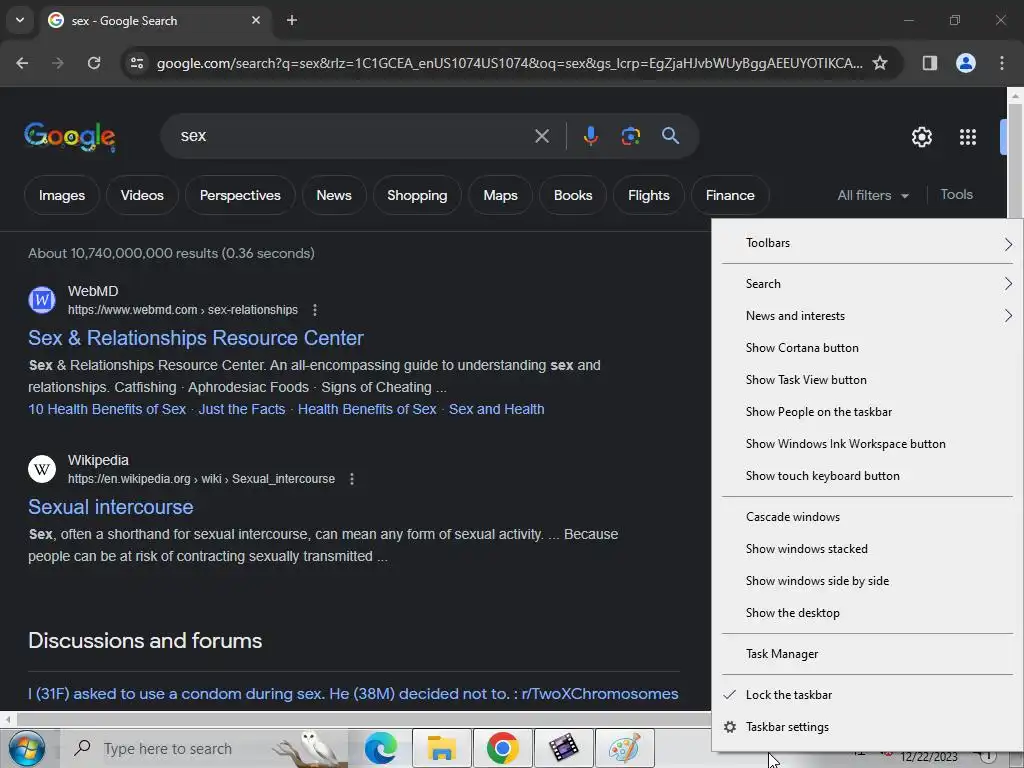
Task: Open Paint palette taskbar icon
Action: pos(625,748)
